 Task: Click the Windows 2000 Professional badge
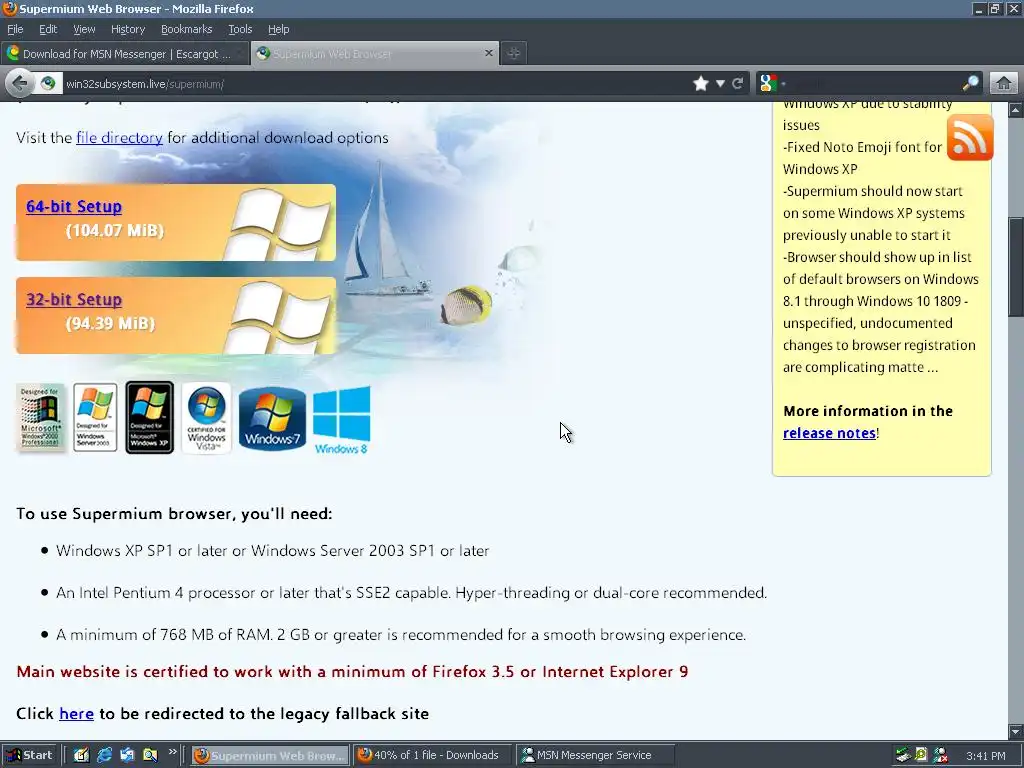pyautogui.click(x=40, y=417)
